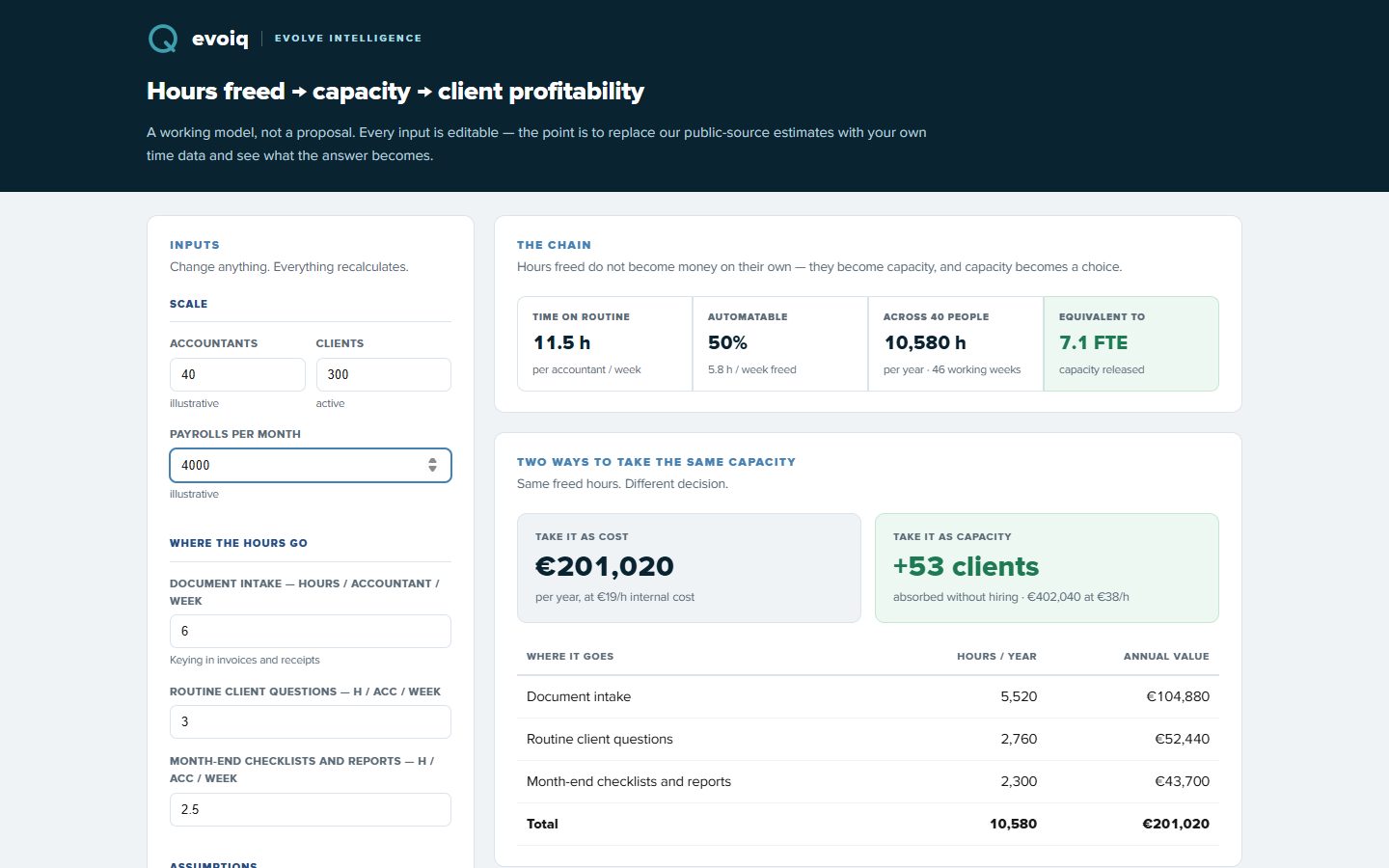
Task: Click the Automatable 50% tile
Action: pyautogui.click(x=780, y=343)
